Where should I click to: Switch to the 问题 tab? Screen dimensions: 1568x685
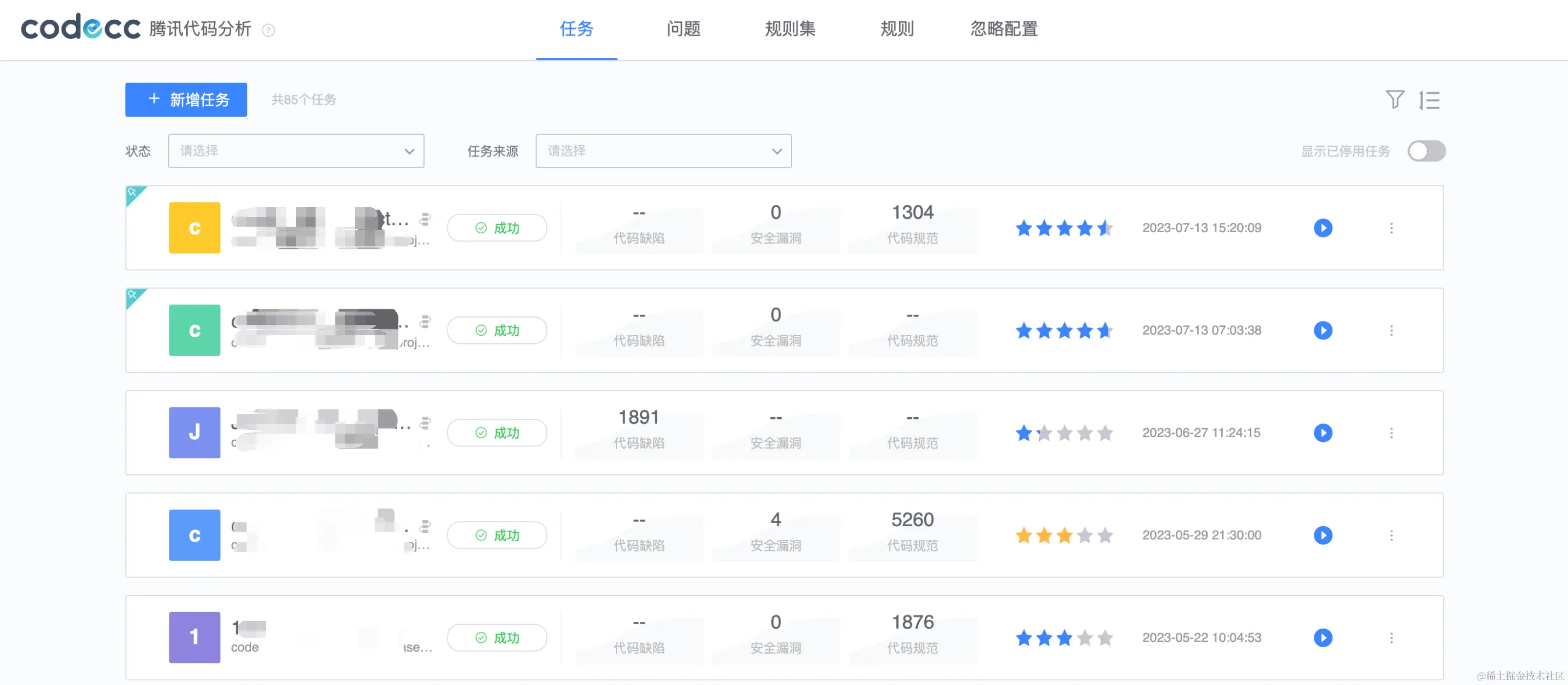683,28
